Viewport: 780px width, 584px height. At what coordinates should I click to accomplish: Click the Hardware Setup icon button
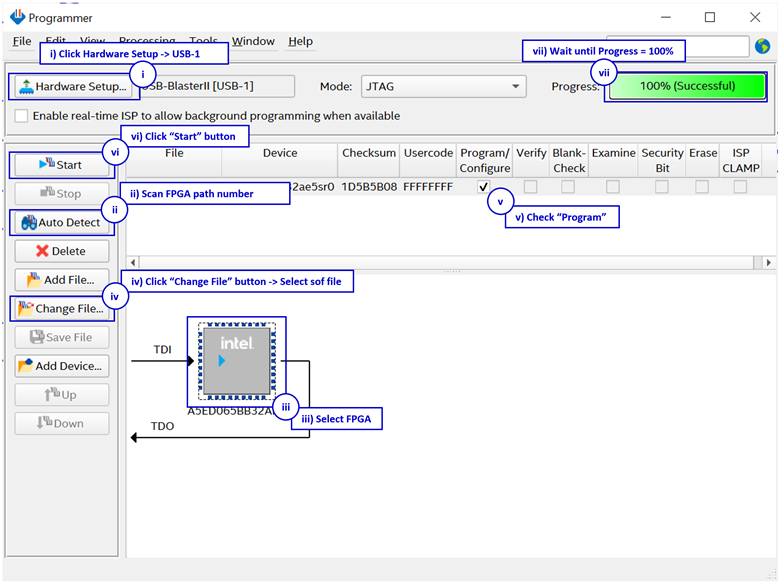coord(70,87)
